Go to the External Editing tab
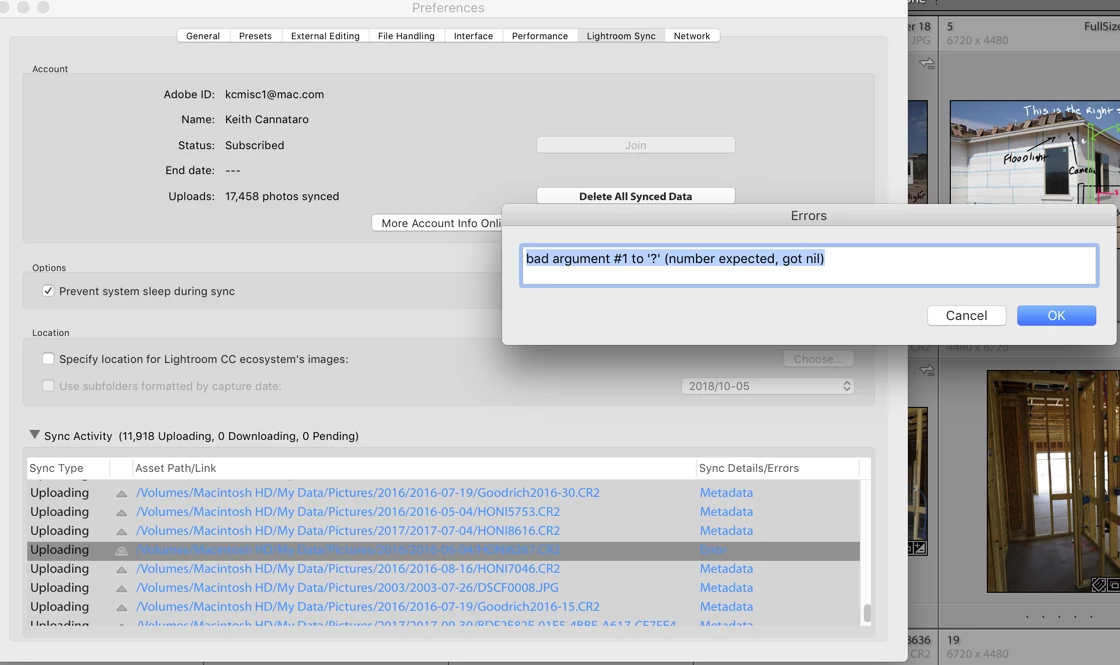The image size is (1120, 665). point(325,36)
